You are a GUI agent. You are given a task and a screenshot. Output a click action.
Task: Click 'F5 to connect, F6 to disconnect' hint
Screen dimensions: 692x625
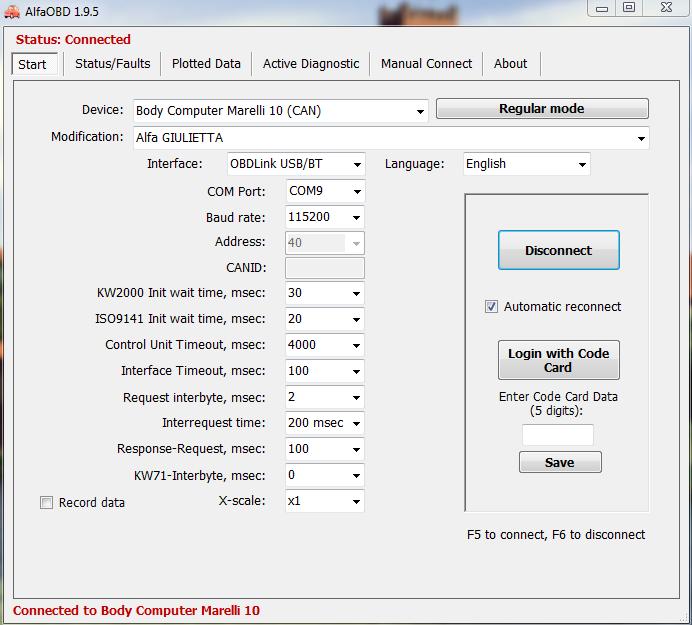[x=556, y=535]
